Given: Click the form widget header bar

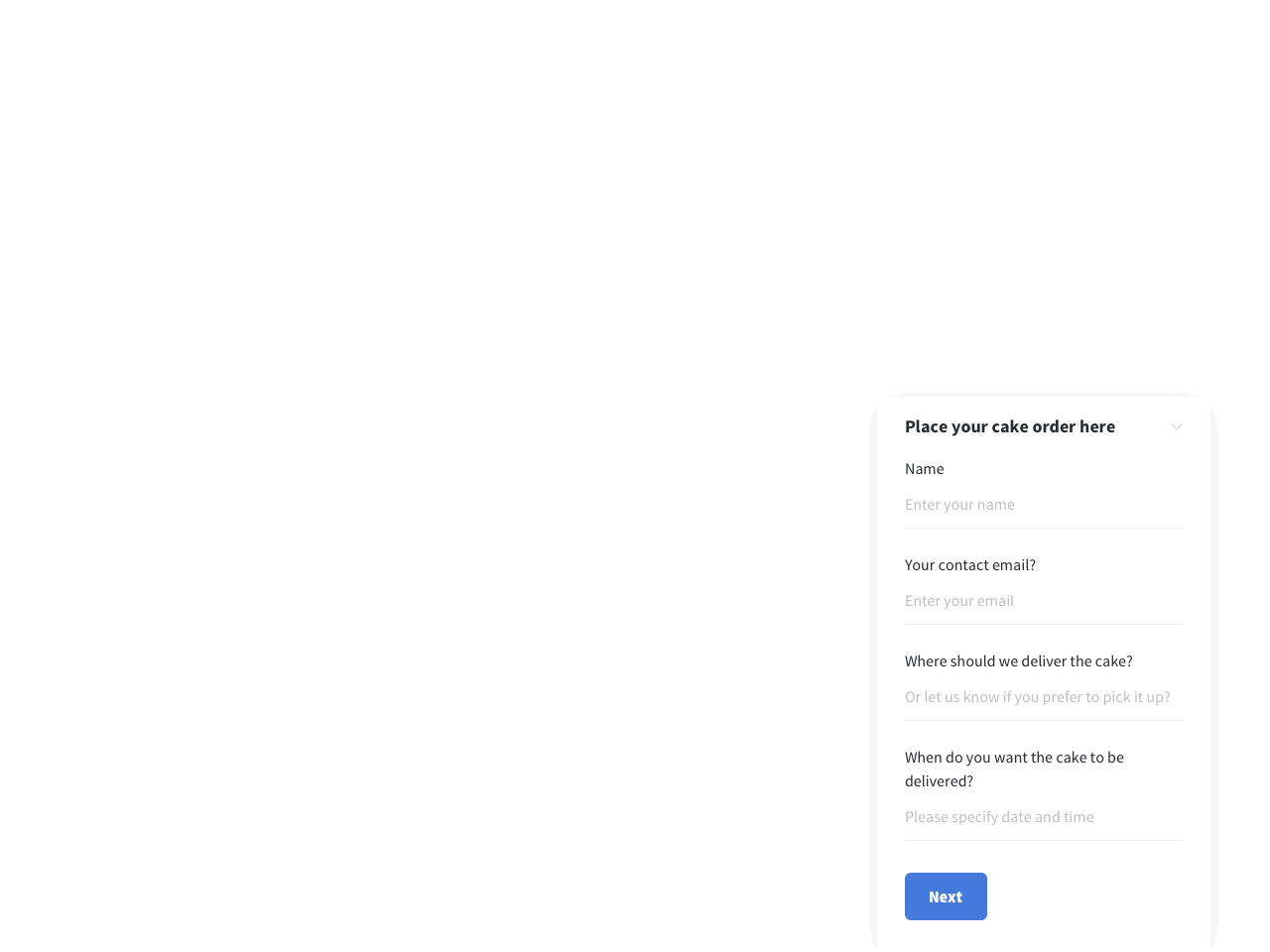Looking at the screenshot, I should click(1044, 426).
